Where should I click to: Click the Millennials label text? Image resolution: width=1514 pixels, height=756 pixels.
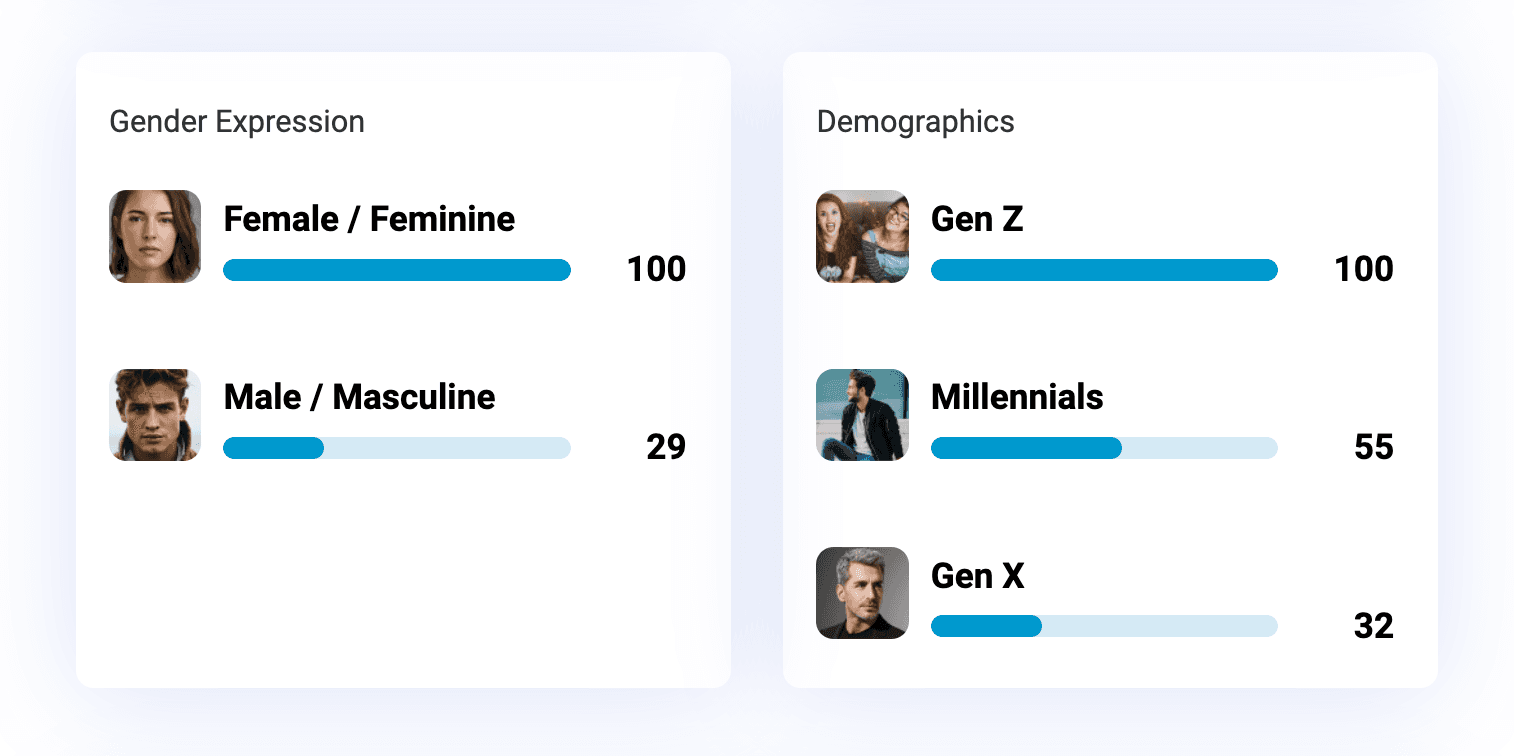tap(1017, 397)
